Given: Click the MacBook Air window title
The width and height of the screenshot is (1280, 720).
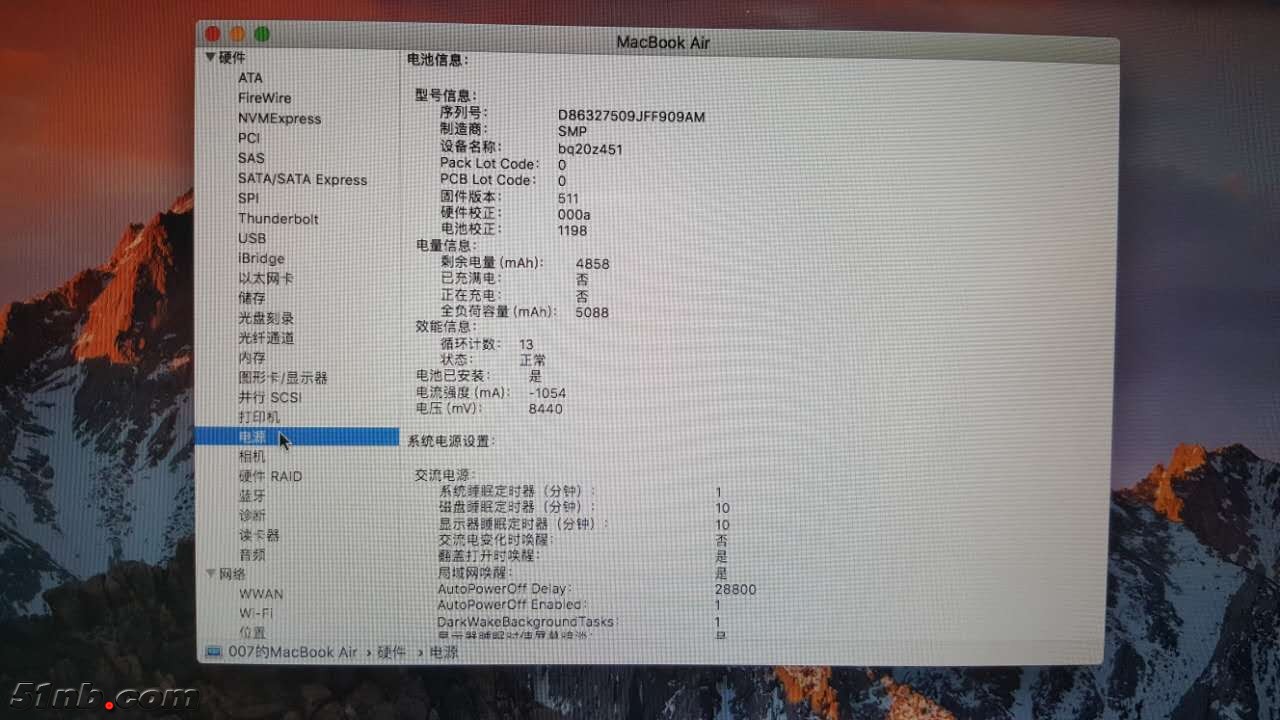Looking at the screenshot, I should 663,42.
